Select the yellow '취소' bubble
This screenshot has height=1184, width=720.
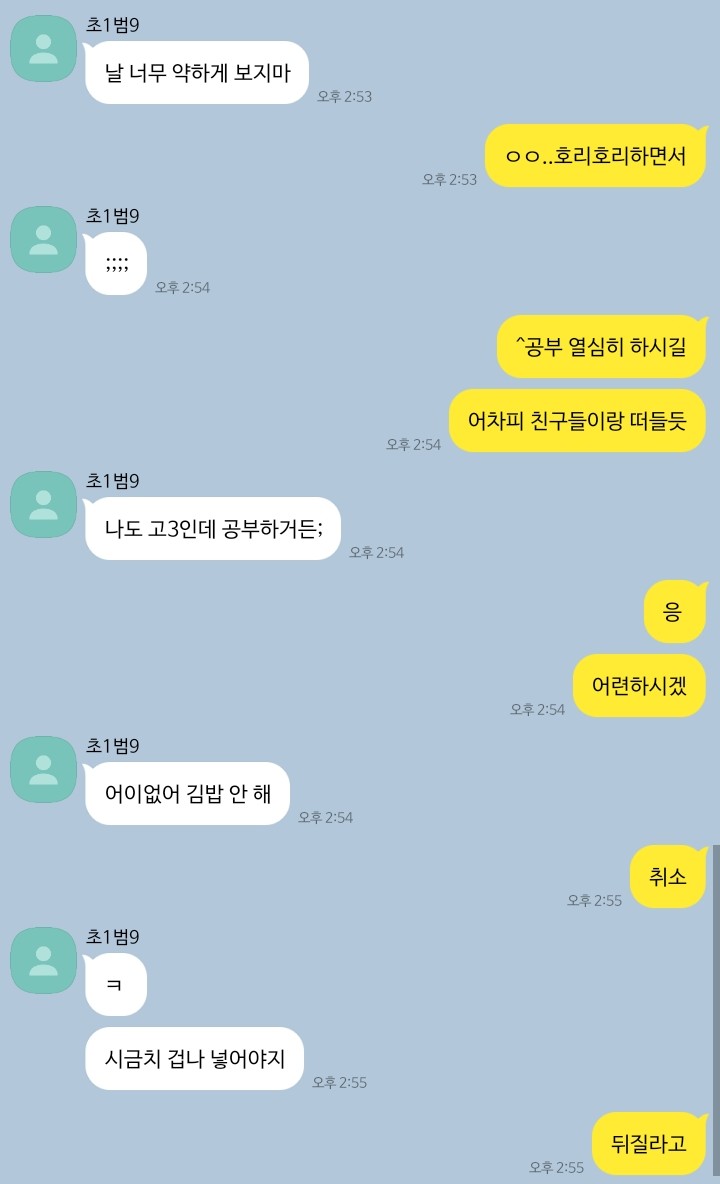(668, 877)
